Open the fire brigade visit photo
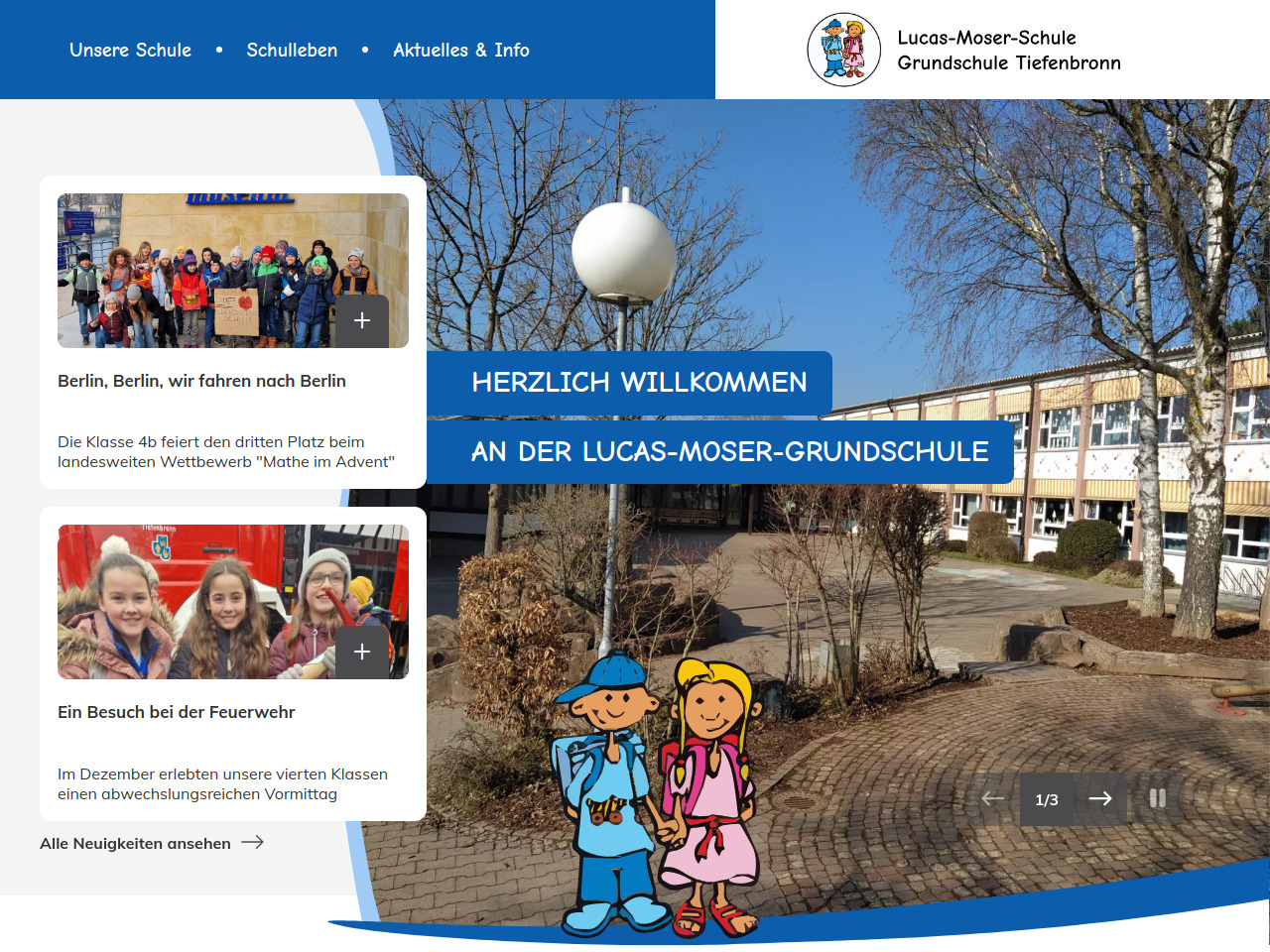Screen dimensions: 1270x952 [198, 601]
